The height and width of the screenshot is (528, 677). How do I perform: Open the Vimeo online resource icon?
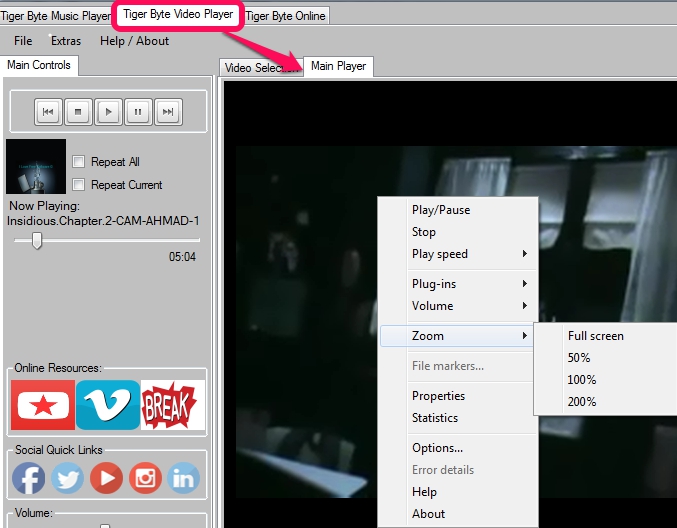coord(107,405)
